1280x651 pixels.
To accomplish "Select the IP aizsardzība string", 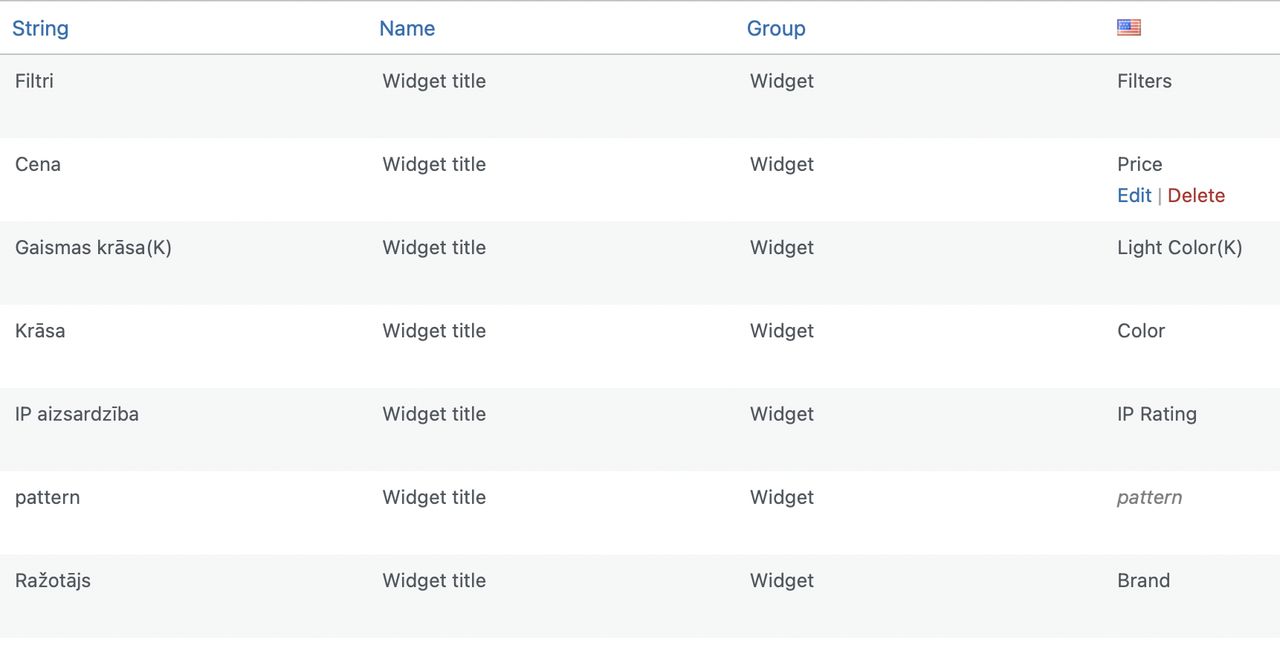I will click(x=77, y=414).
